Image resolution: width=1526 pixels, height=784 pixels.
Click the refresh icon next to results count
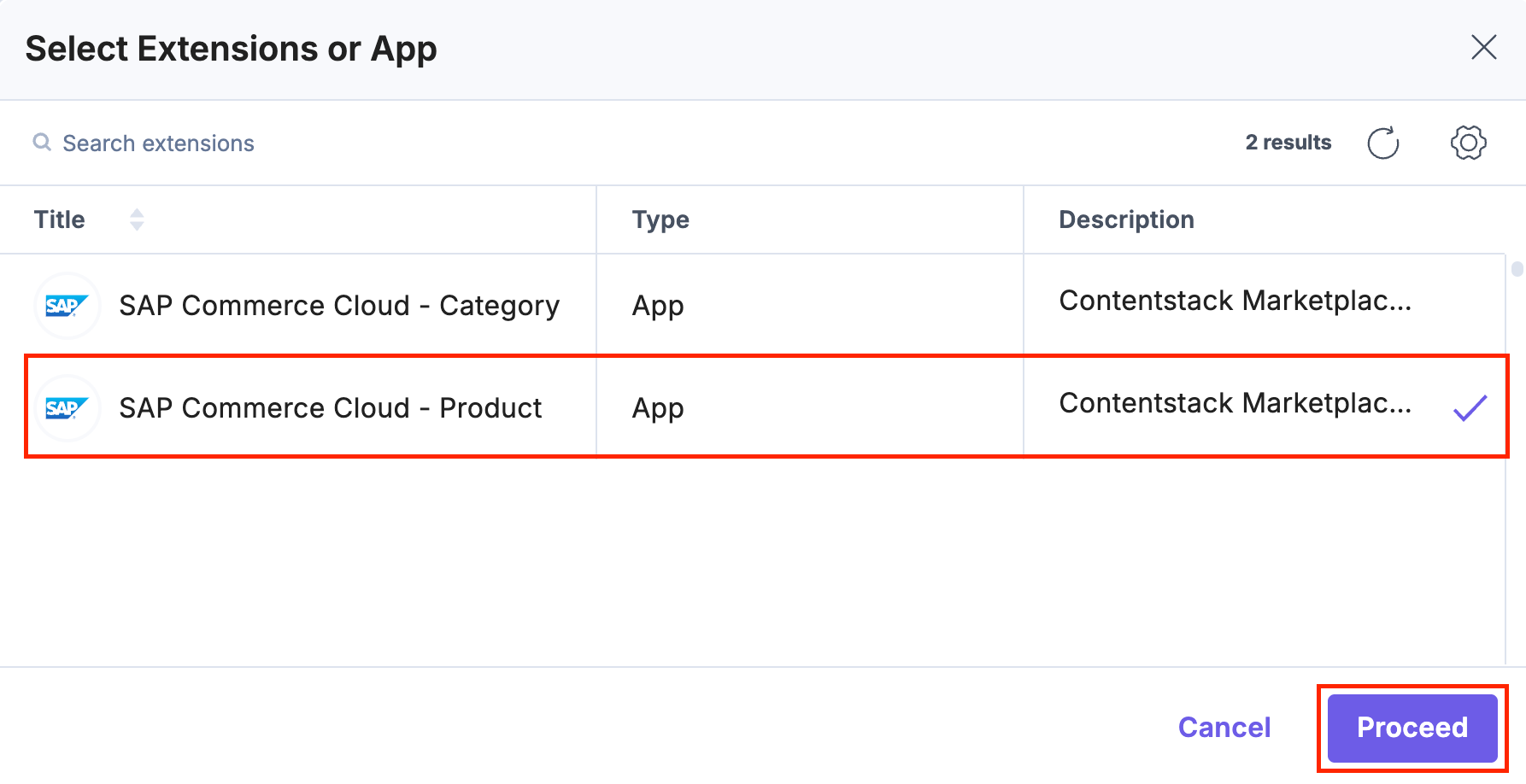point(1383,143)
